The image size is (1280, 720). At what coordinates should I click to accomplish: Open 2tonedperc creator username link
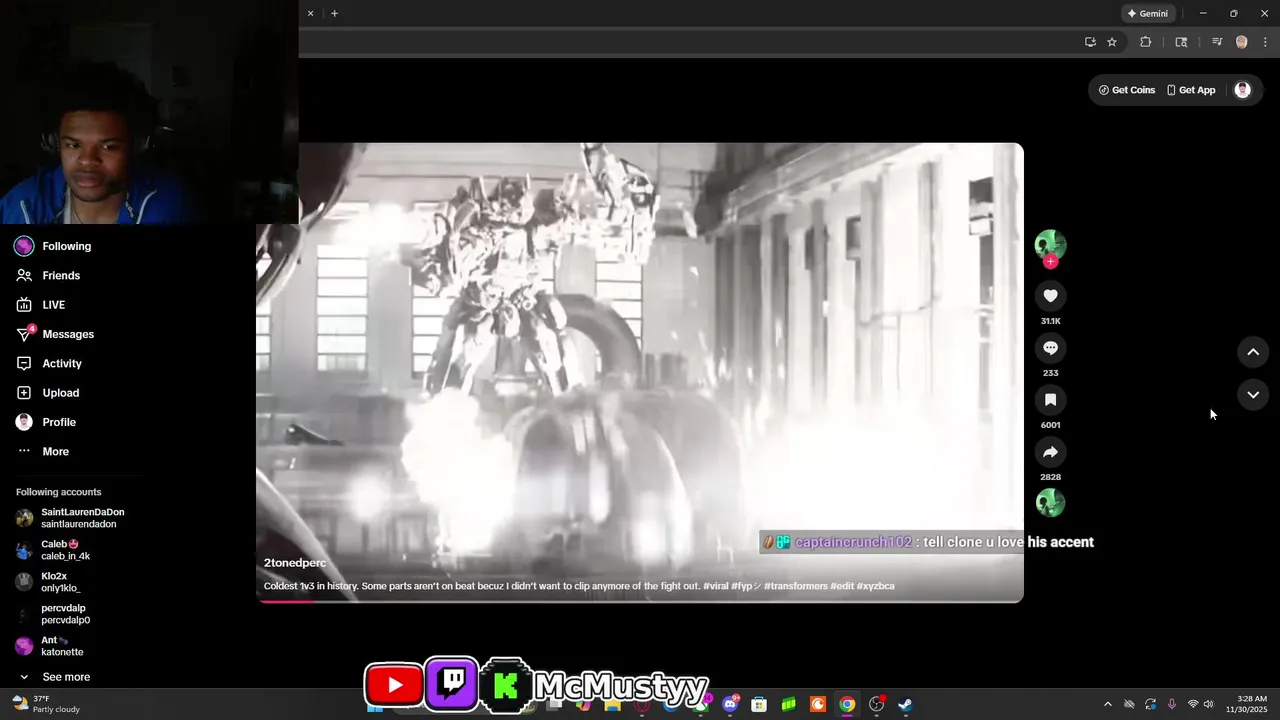[295, 563]
